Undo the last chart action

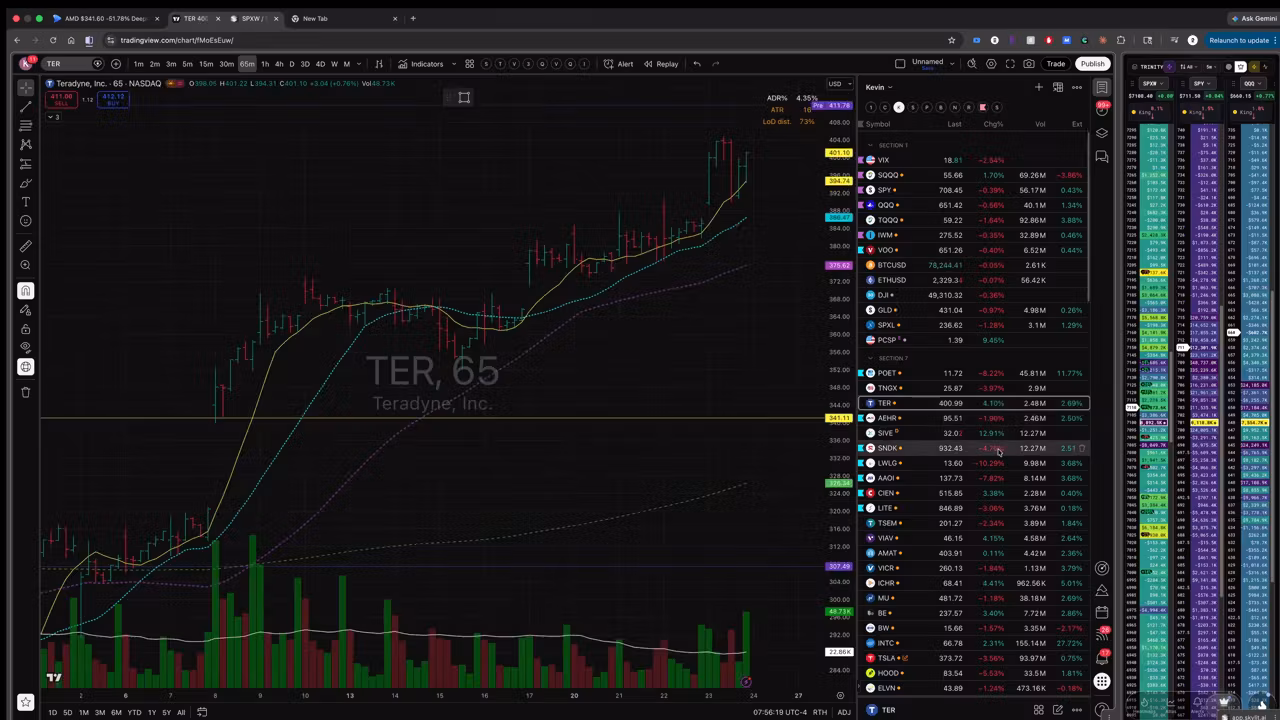pos(697,64)
